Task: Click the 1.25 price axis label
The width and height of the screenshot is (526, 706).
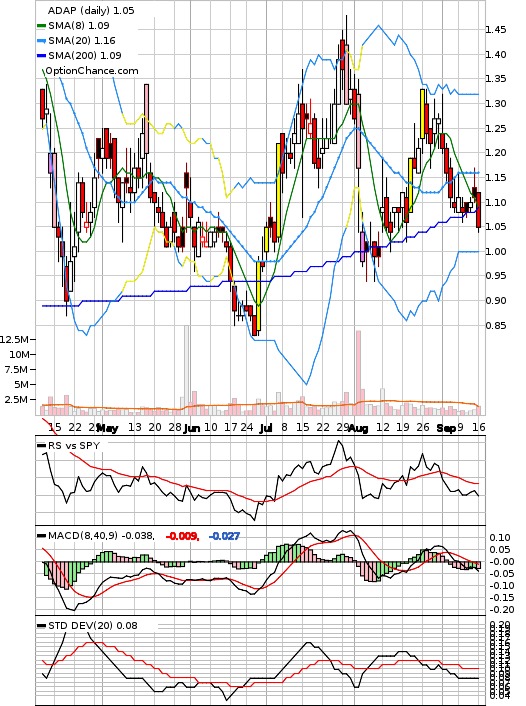Action: point(495,128)
